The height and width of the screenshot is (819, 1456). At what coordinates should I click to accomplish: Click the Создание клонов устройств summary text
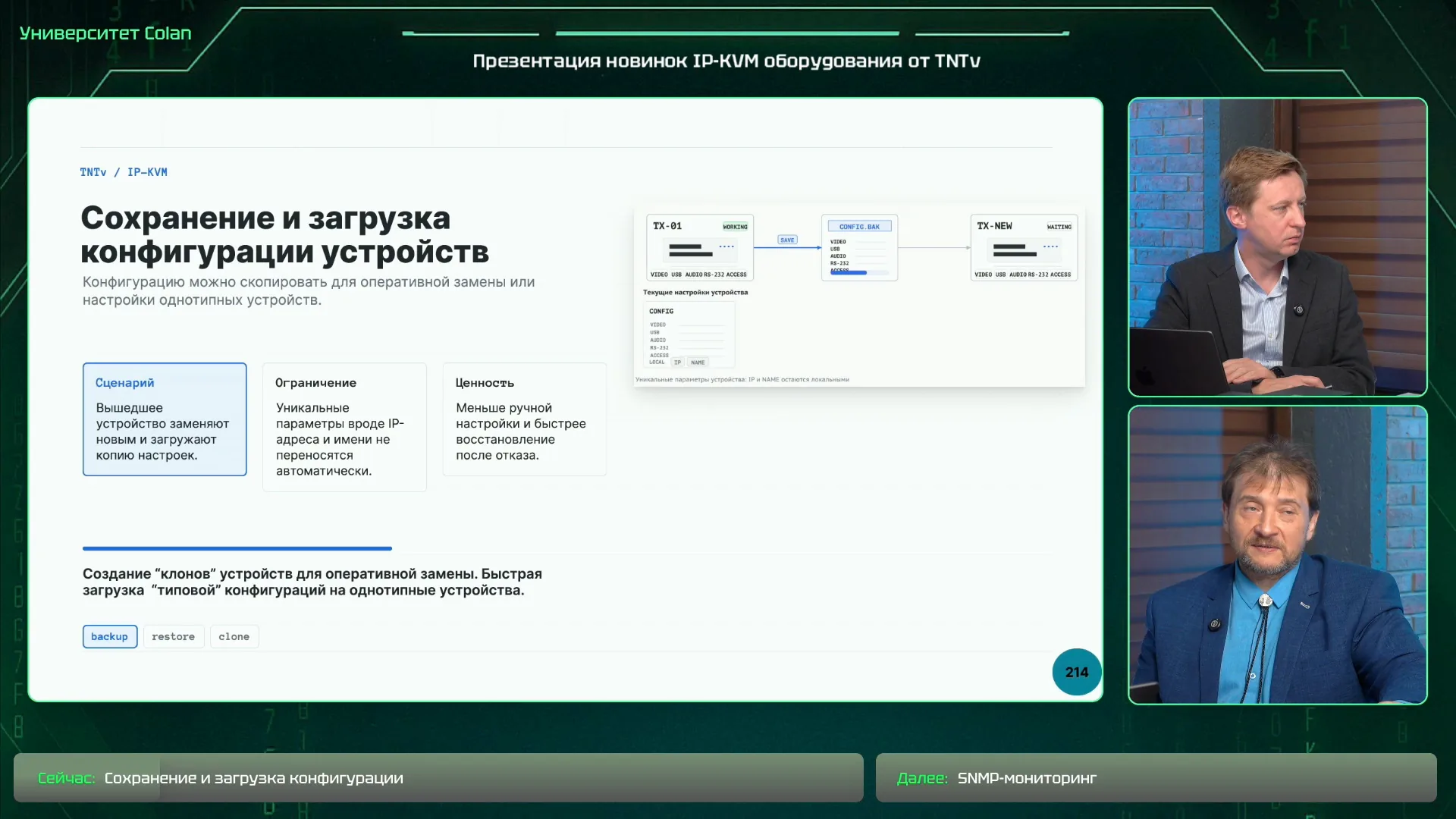point(312,582)
